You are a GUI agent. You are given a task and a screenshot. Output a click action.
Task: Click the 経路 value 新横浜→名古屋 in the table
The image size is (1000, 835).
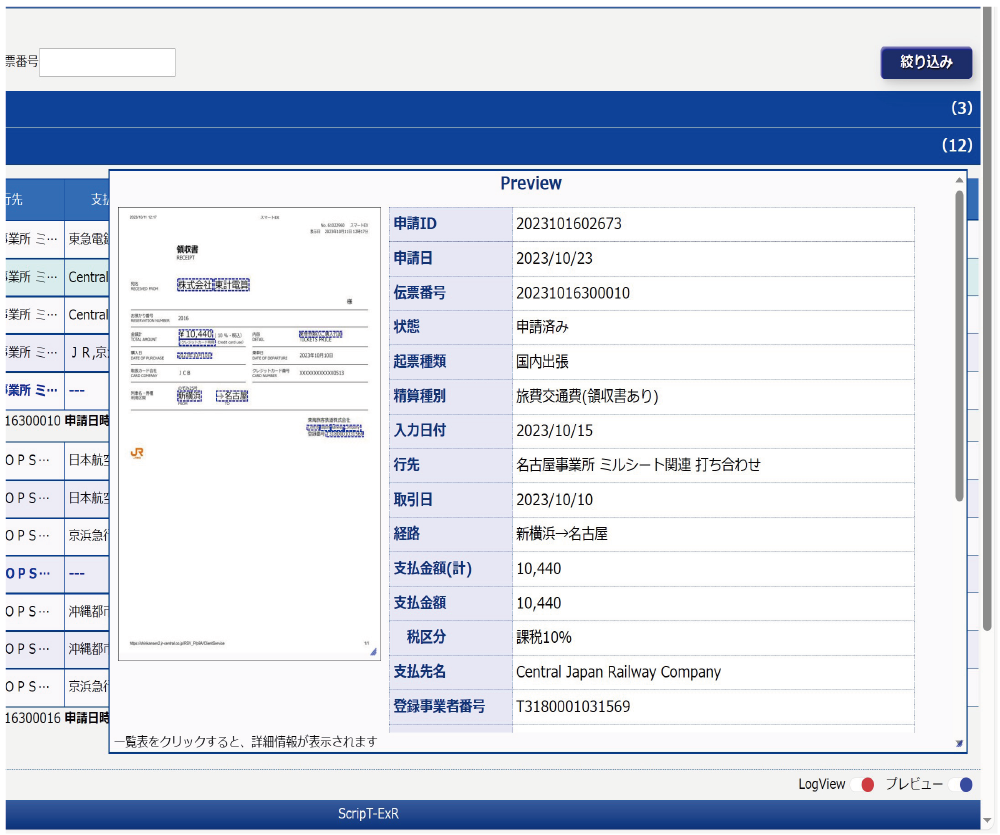[562, 534]
